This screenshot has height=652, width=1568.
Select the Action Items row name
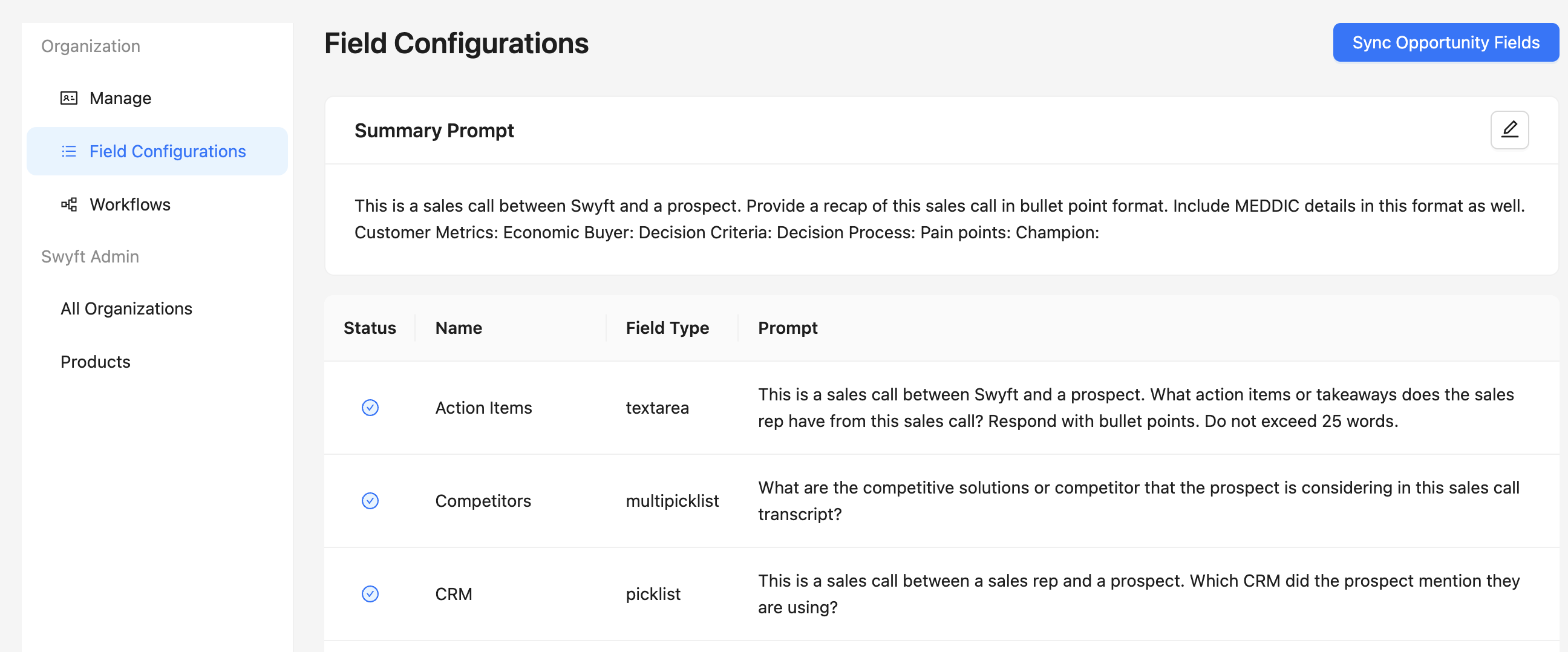pyautogui.click(x=483, y=408)
